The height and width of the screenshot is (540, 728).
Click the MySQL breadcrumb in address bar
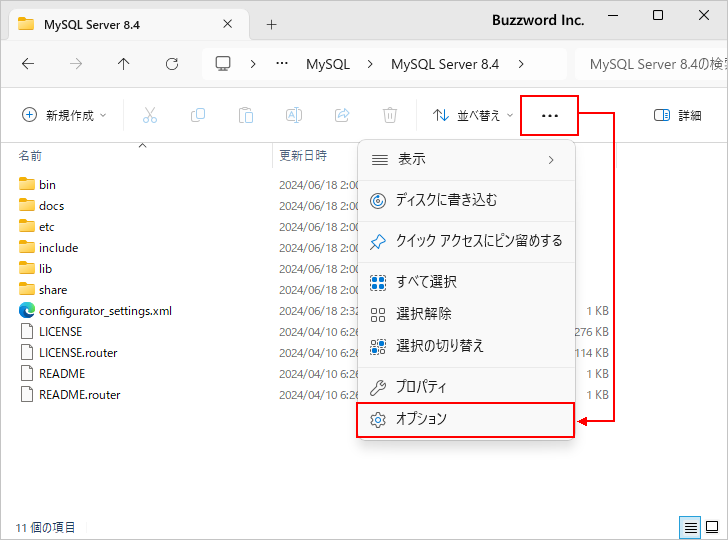tap(328, 64)
